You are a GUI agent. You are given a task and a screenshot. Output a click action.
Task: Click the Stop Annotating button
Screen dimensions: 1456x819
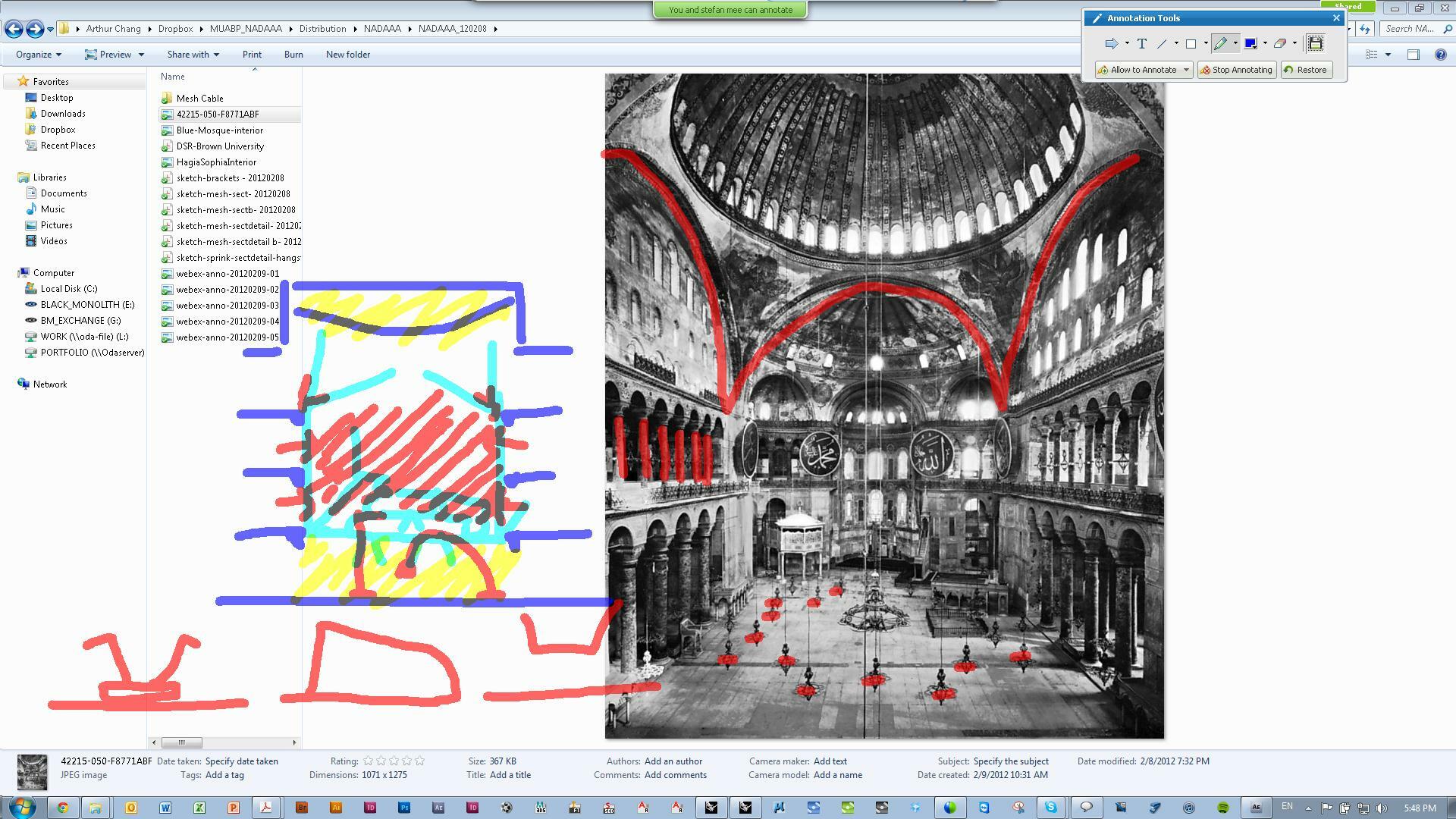tap(1236, 70)
